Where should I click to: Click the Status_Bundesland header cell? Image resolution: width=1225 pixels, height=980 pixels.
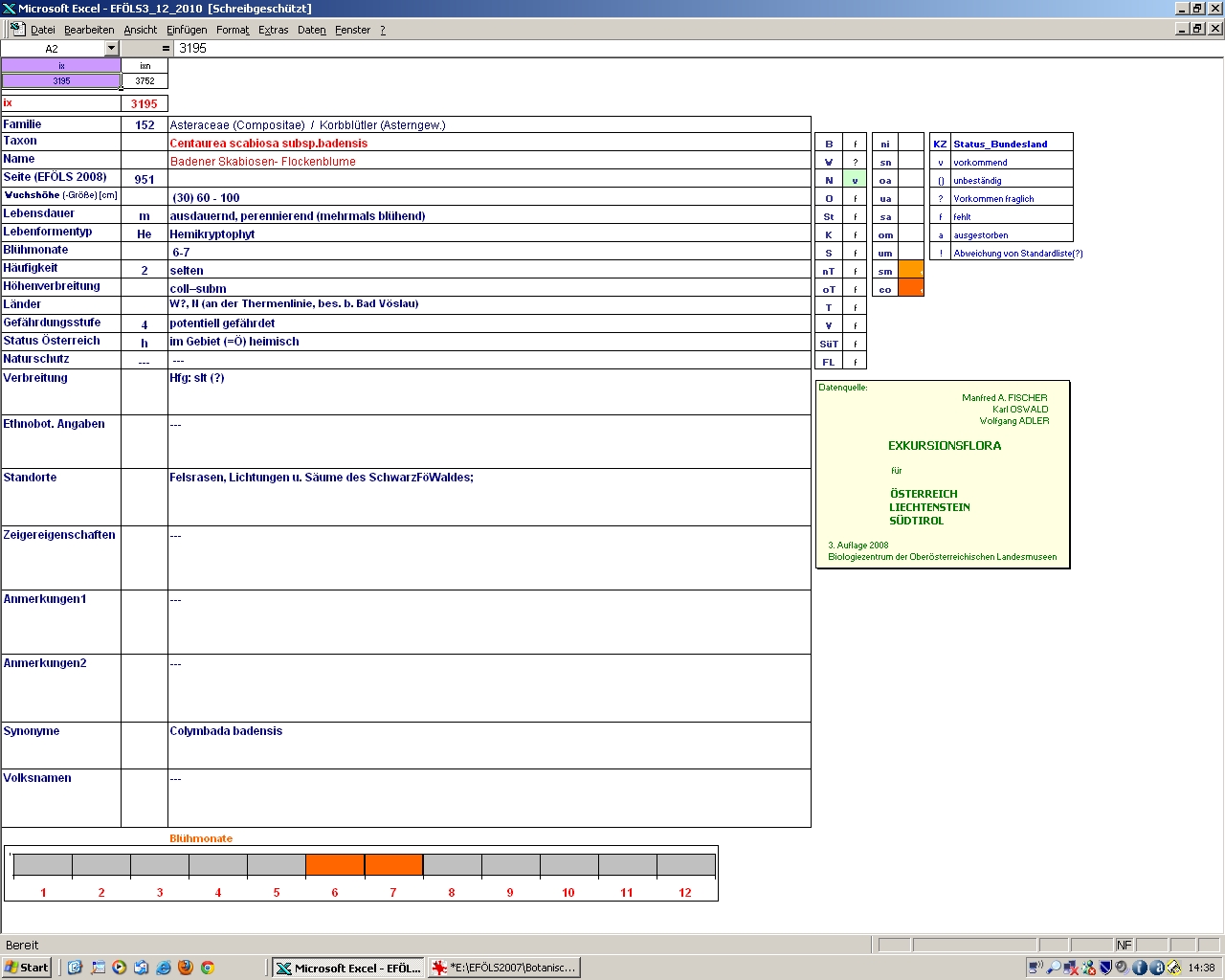click(1012, 144)
